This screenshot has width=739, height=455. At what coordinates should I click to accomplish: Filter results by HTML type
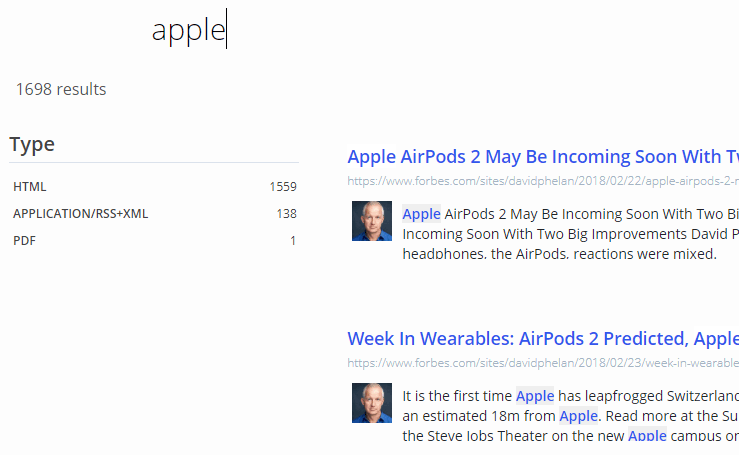point(30,187)
